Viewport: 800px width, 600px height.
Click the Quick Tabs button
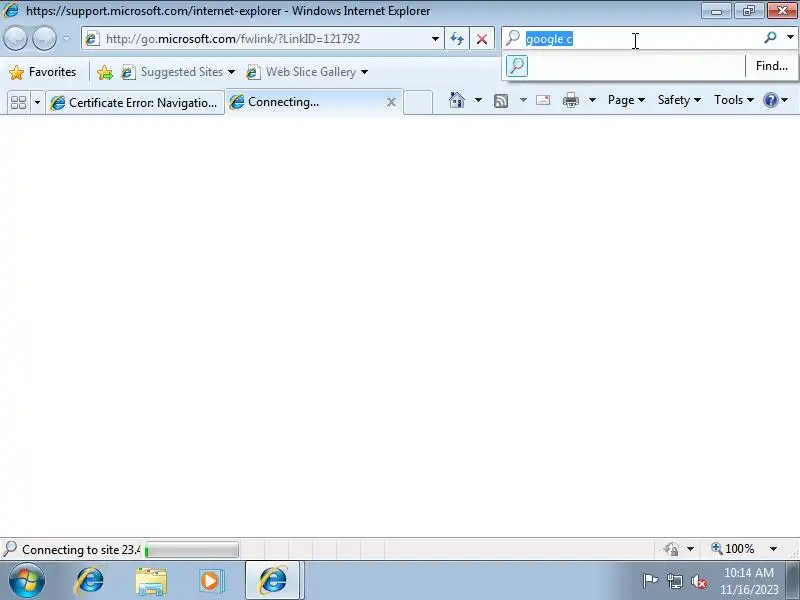point(19,103)
